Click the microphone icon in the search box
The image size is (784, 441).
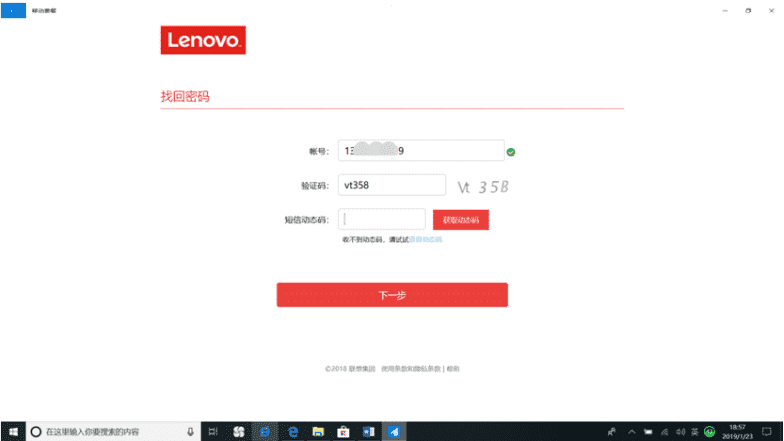point(190,432)
